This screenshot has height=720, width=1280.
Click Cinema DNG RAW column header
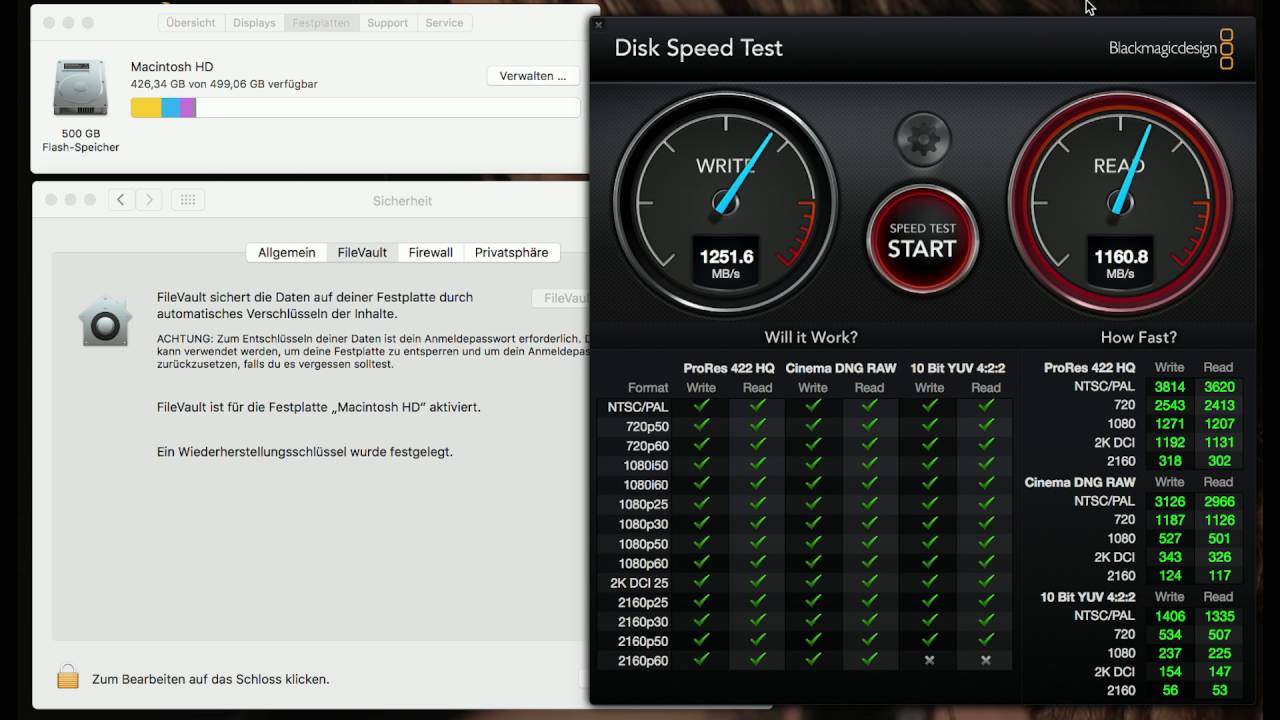[x=841, y=368]
